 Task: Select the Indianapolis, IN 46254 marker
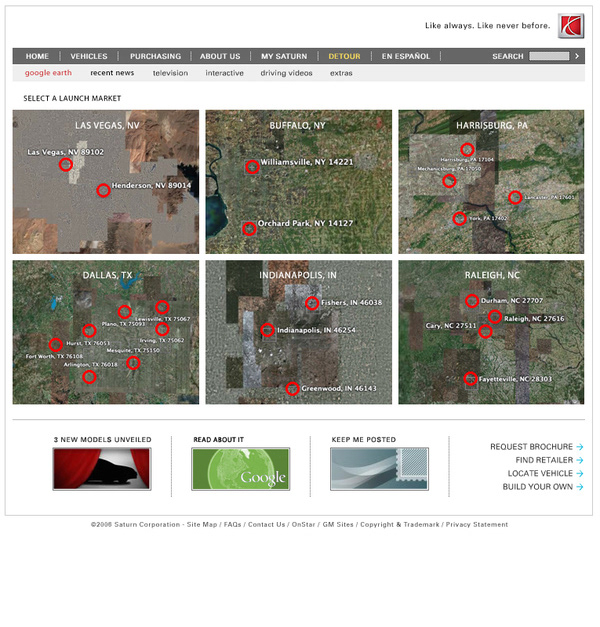pyautogui.click(x=268, y=330)
